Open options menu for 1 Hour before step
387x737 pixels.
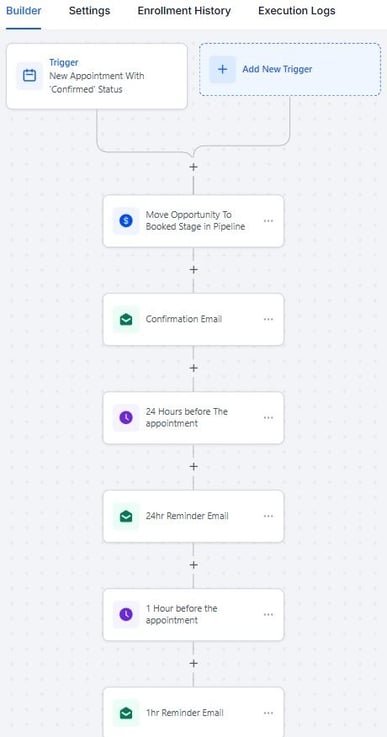point(269,614)
